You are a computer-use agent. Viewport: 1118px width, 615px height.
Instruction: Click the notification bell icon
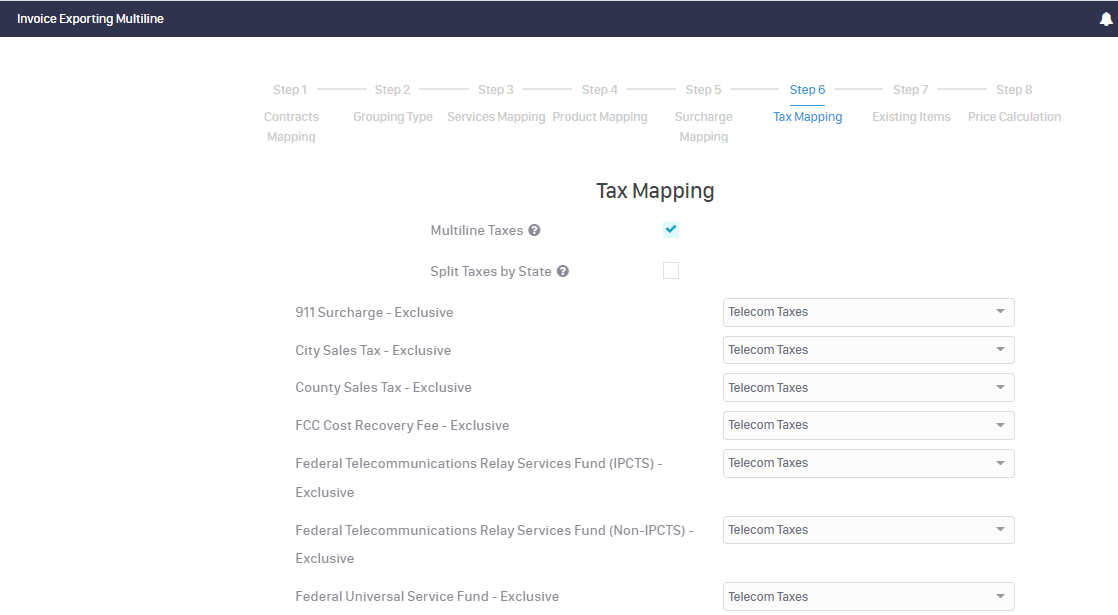pos(1105,19)
